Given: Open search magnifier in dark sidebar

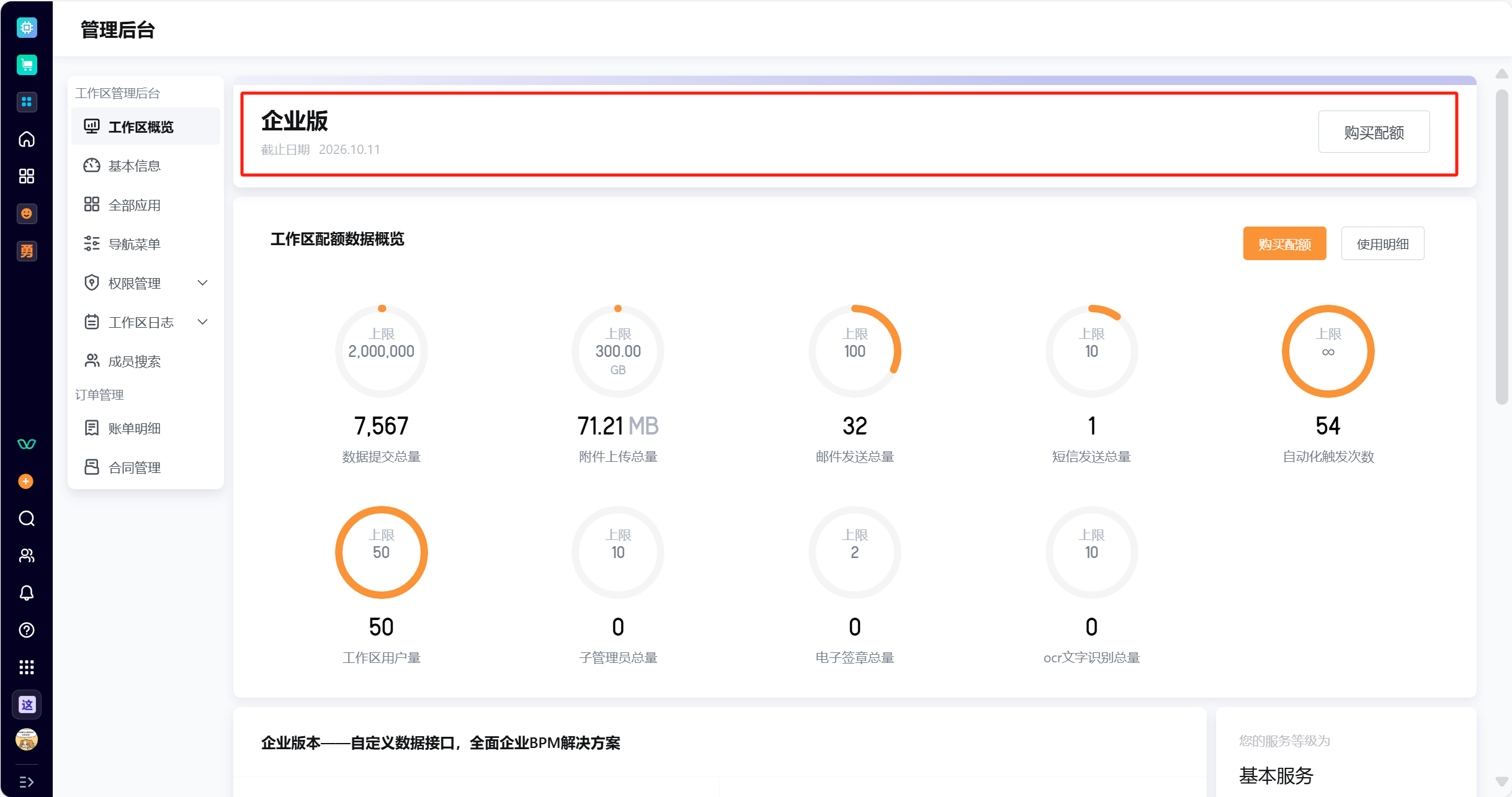Looking at the screenshot, I should pyautogui.click(x=27, y=518).
